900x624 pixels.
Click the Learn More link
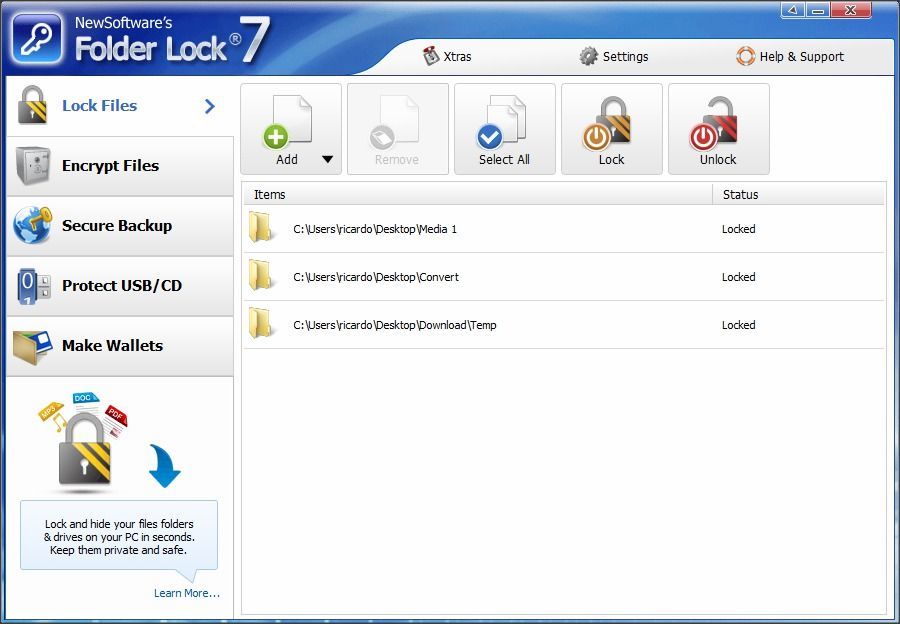click(x=186, y=593)
